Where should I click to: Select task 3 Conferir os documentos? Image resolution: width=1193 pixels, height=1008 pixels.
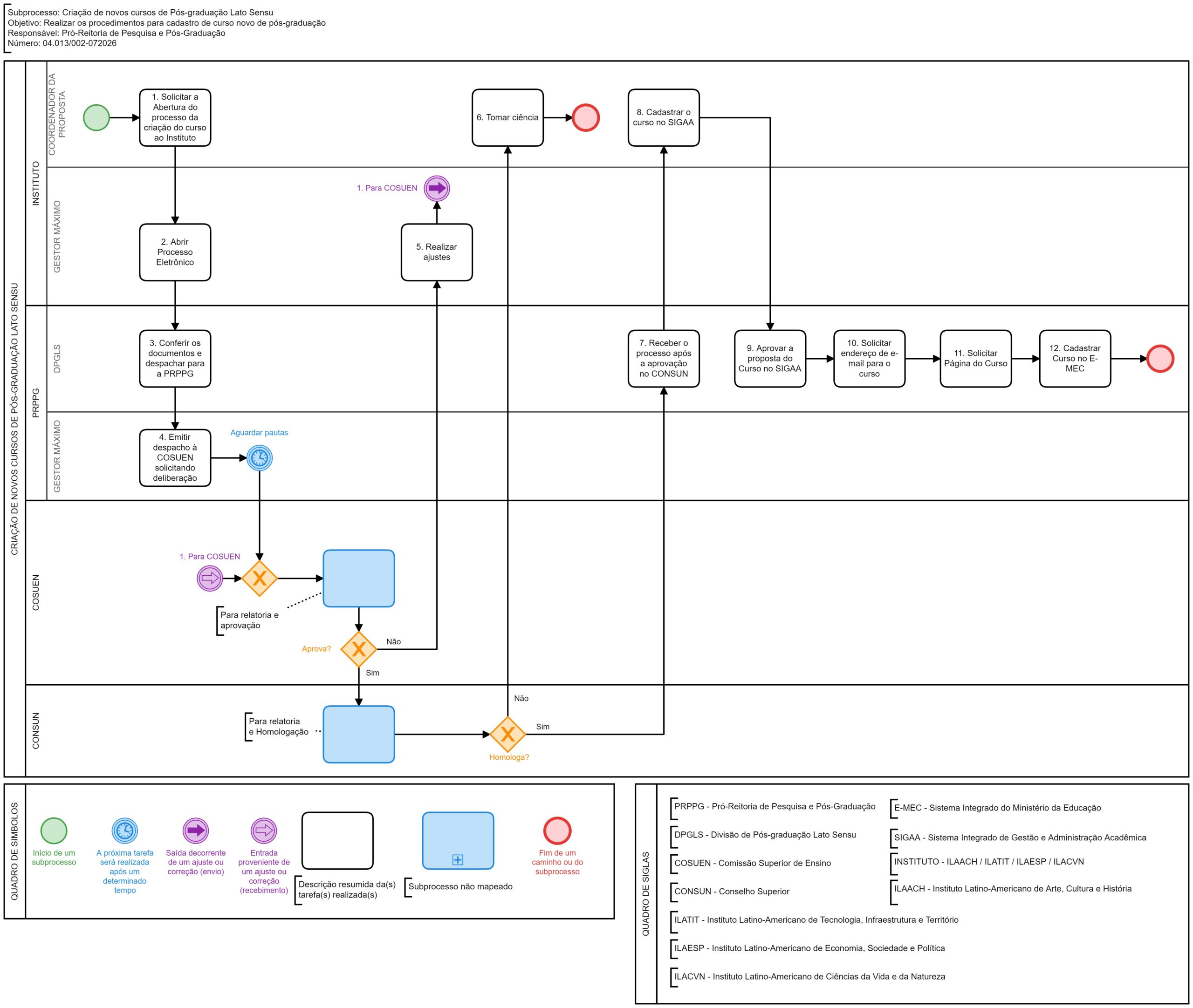(x=175, y=359)
